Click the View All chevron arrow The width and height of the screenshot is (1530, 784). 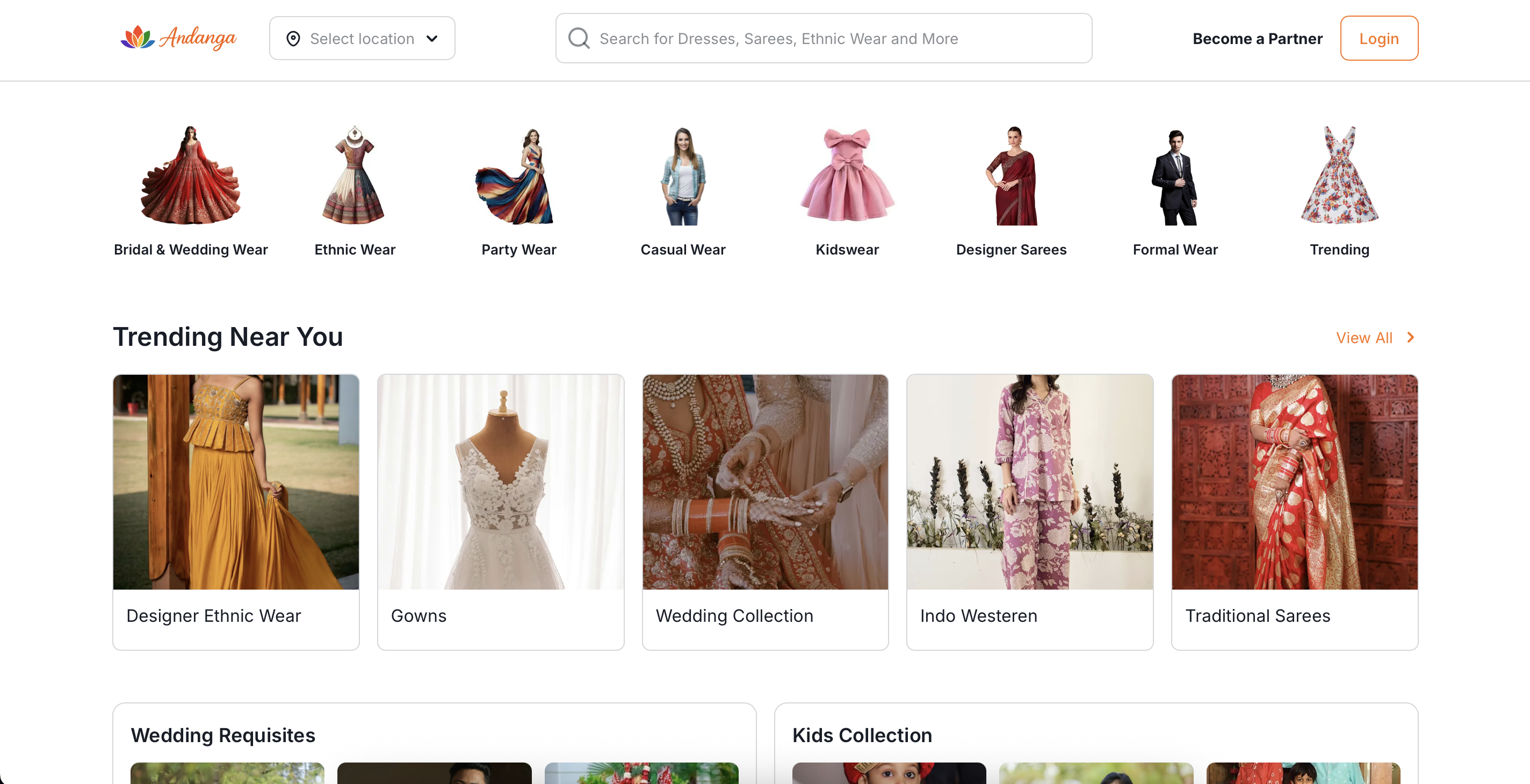tap(1411, 337)
